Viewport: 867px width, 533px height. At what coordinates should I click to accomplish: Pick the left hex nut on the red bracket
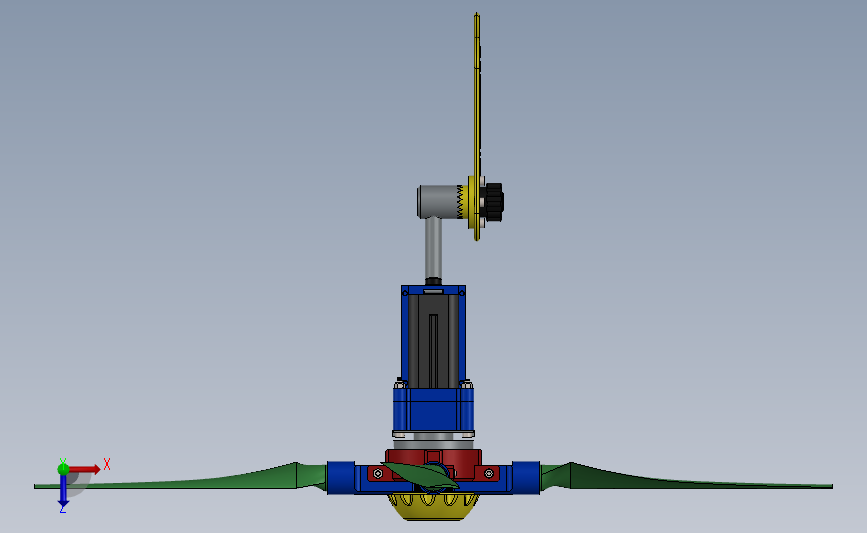click(x=378, y=474)
